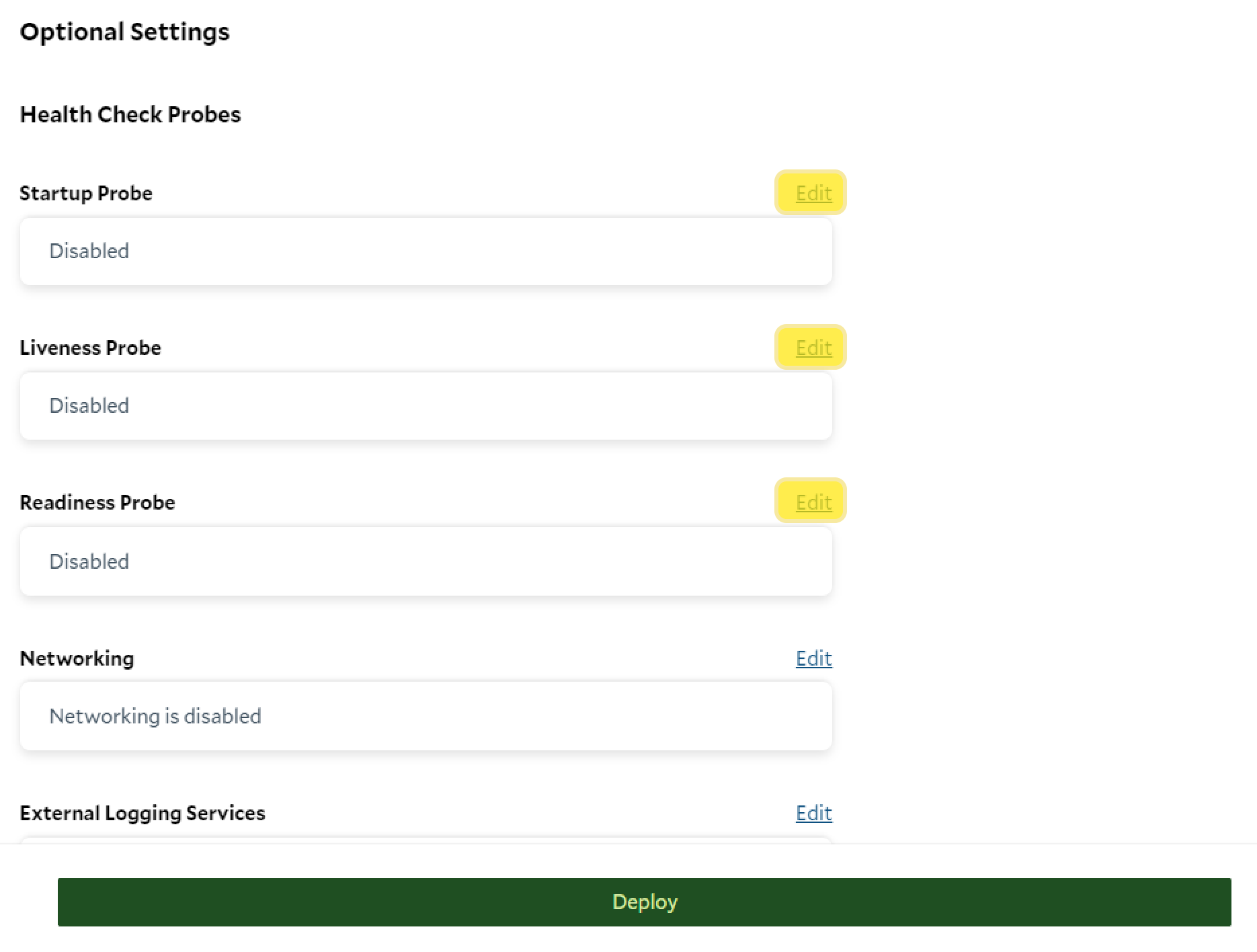Click the Liveness Probe label
1257x952 pixels.
click(91, 348)
